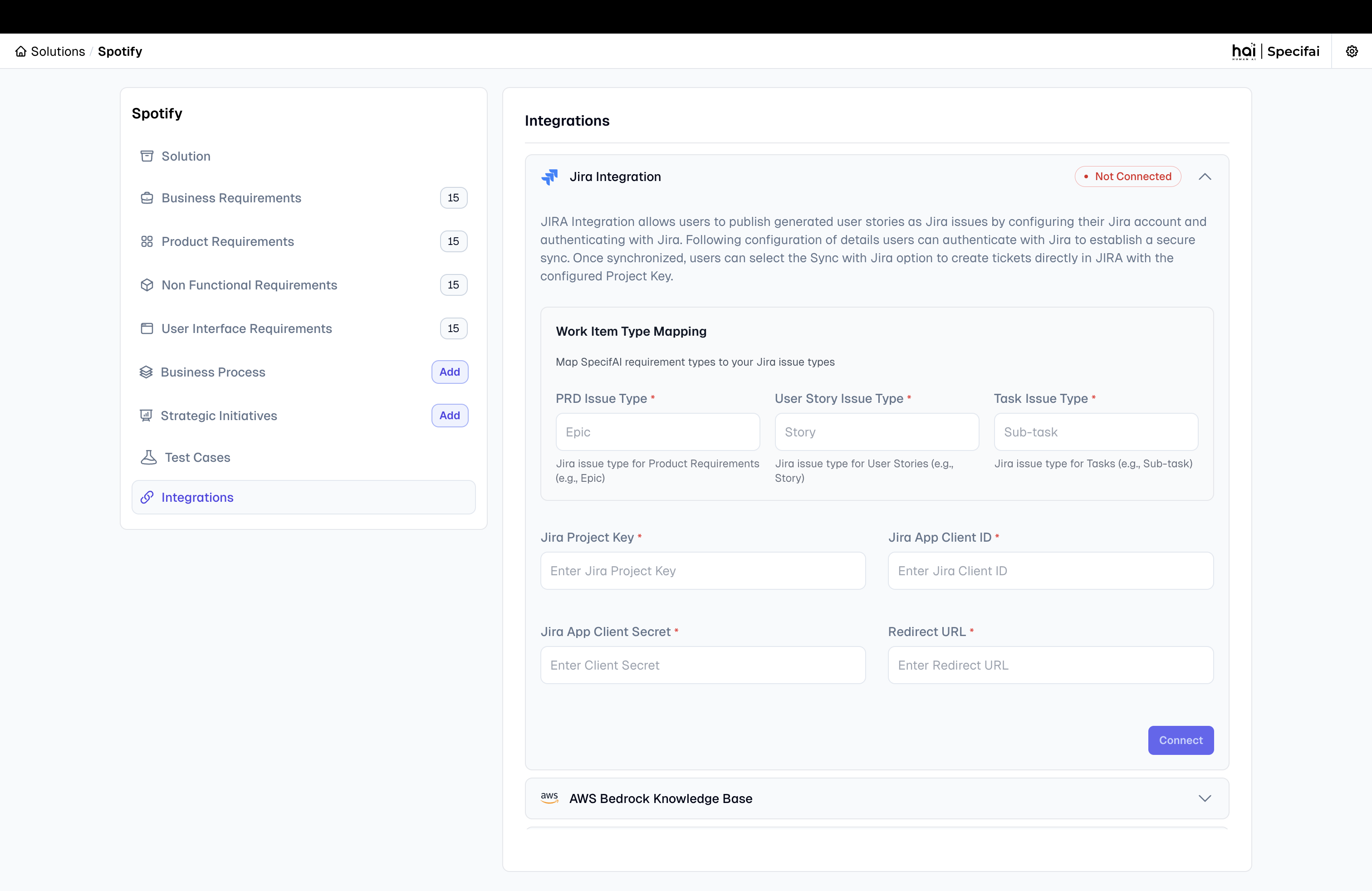Select Non Functional Requirements
Image resolution: width=1372 pixels, height=891 pixels.
304,285
